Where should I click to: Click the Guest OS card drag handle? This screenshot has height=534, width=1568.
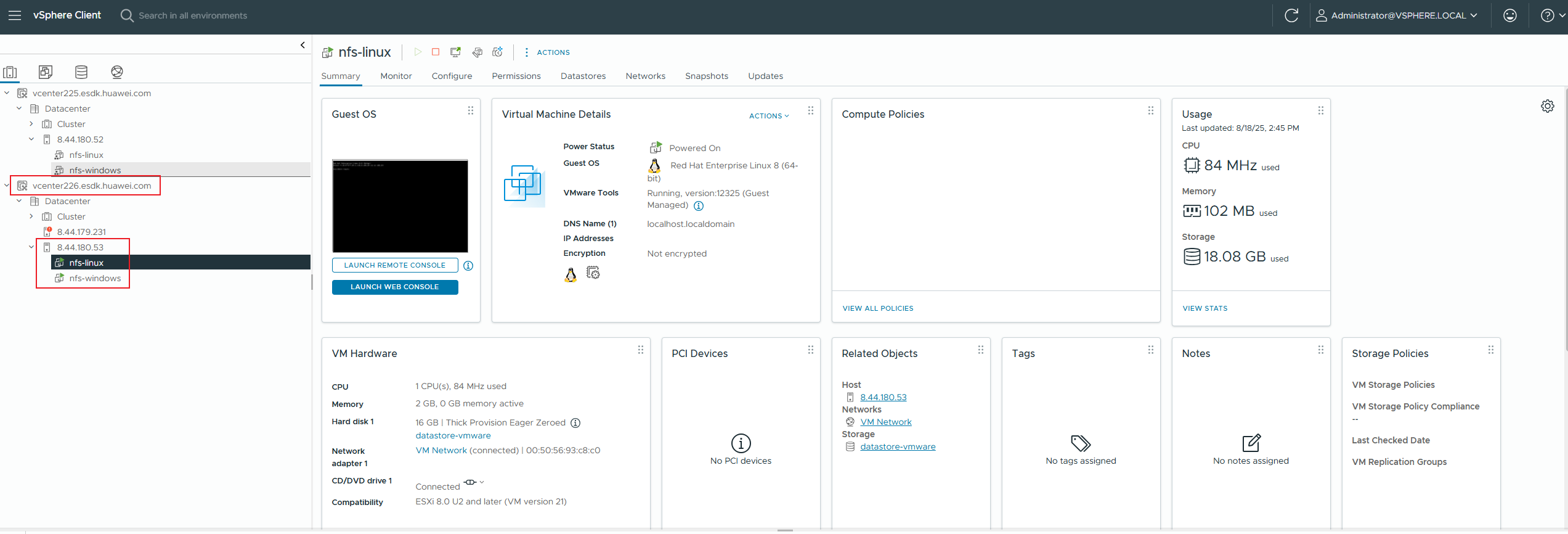471,110
